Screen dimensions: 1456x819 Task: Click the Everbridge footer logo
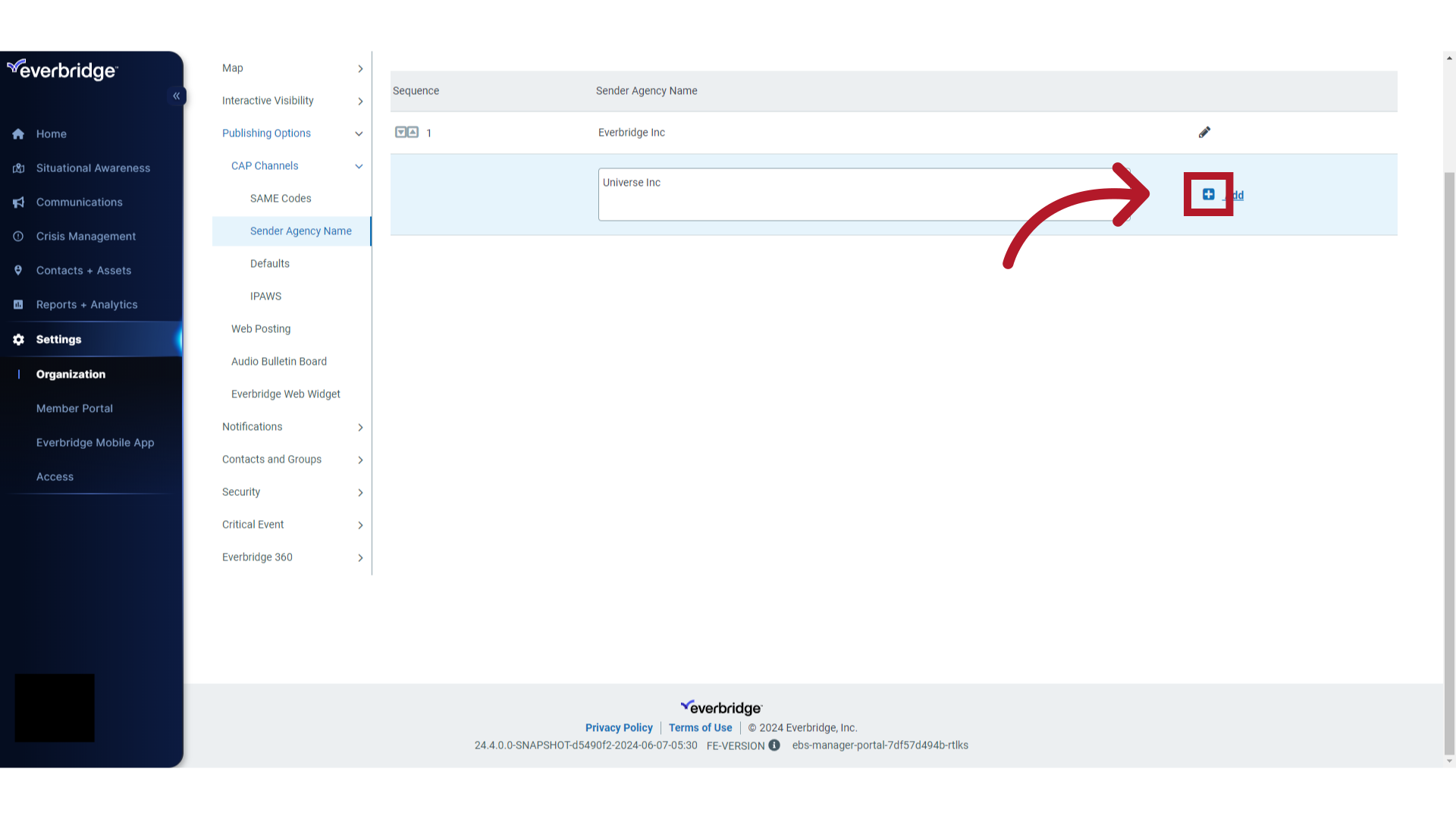pos(721,708)
